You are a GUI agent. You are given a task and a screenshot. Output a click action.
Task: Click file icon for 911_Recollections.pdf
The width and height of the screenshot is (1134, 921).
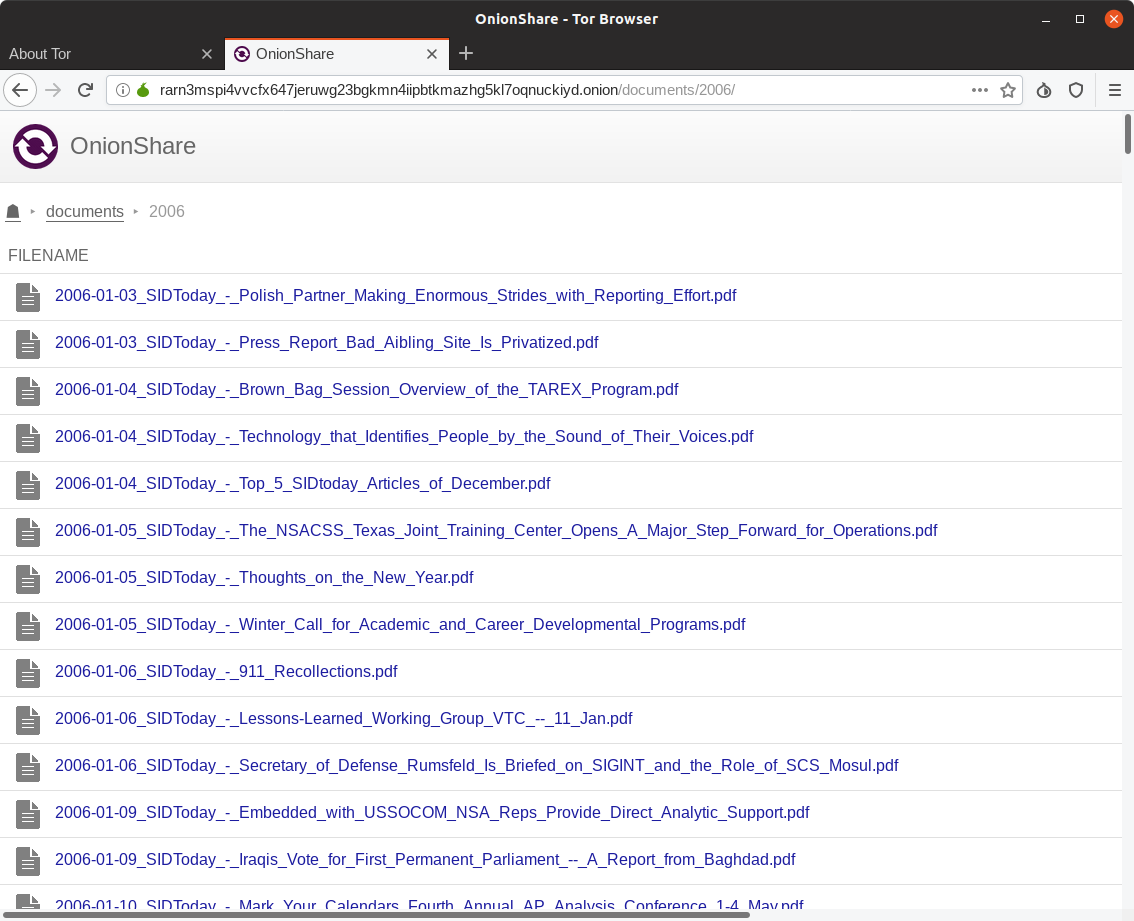coord(28,673)
